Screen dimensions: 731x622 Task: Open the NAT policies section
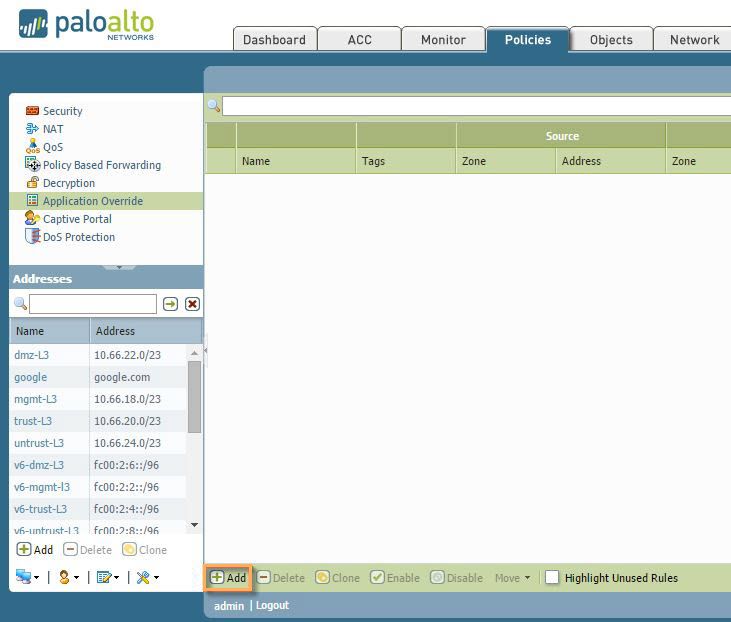click(x=53, y=129)
